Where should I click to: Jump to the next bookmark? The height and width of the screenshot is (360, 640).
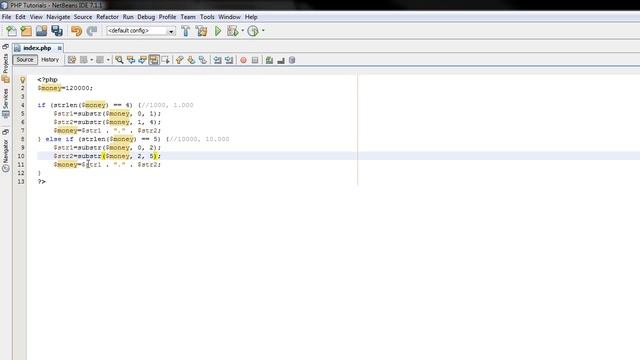point(191,60)
